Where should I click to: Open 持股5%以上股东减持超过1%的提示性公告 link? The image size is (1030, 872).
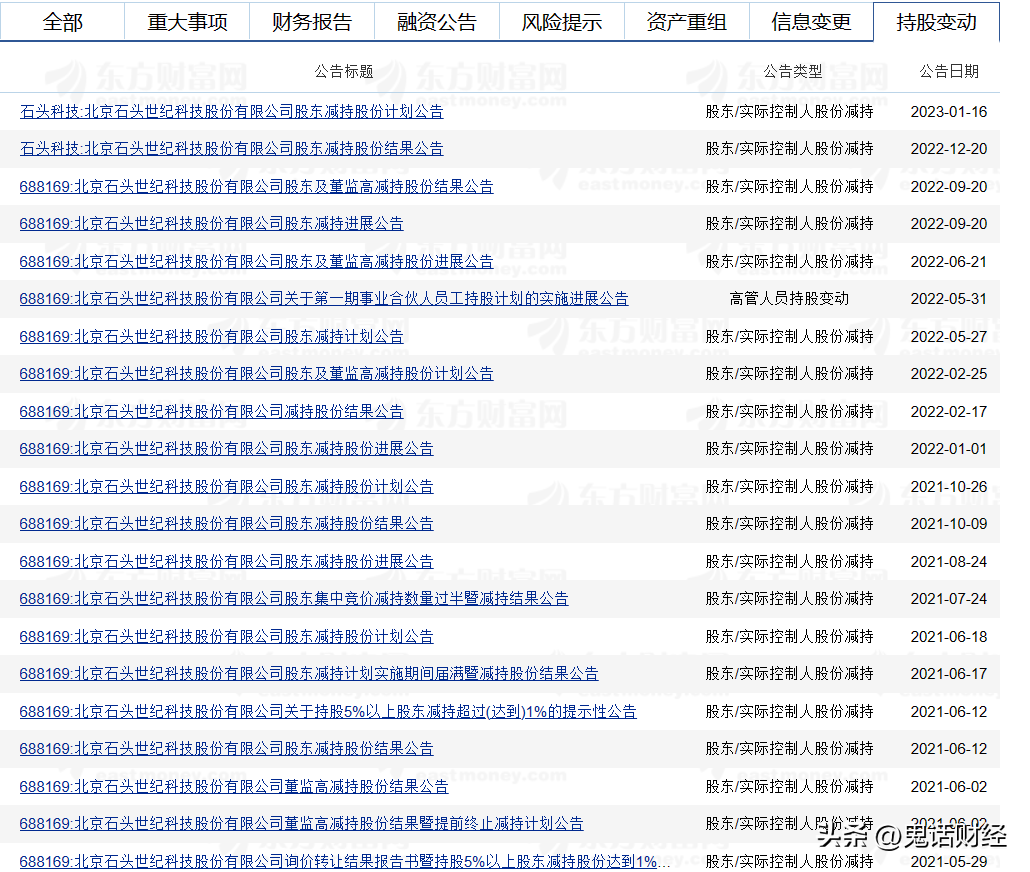click(x=328, y=711)
